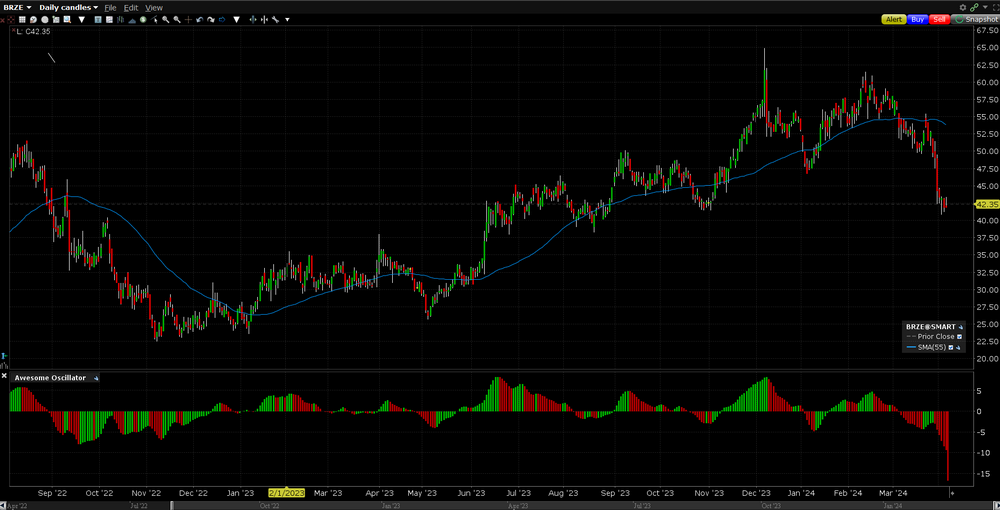This screenshot has width=1000, height=510.
Task: Click the undo arrow in chart toolbar
Action: pos(199,19)
